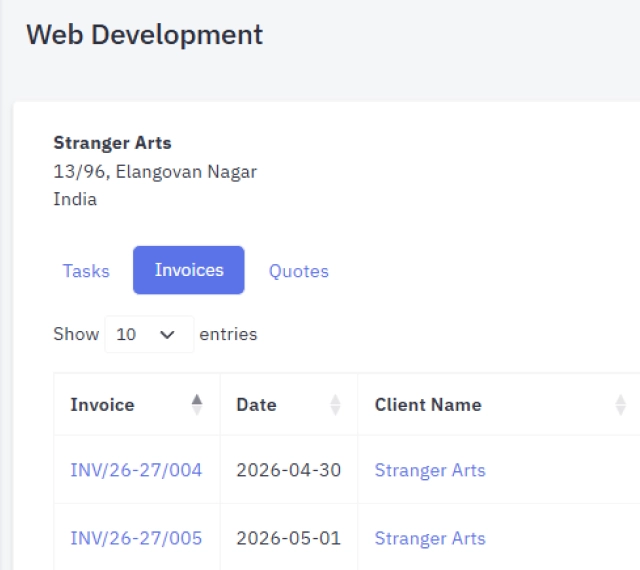Sort table by Invoice column
This screenshot has width=640, height=570.
click(x=197, y=405)
